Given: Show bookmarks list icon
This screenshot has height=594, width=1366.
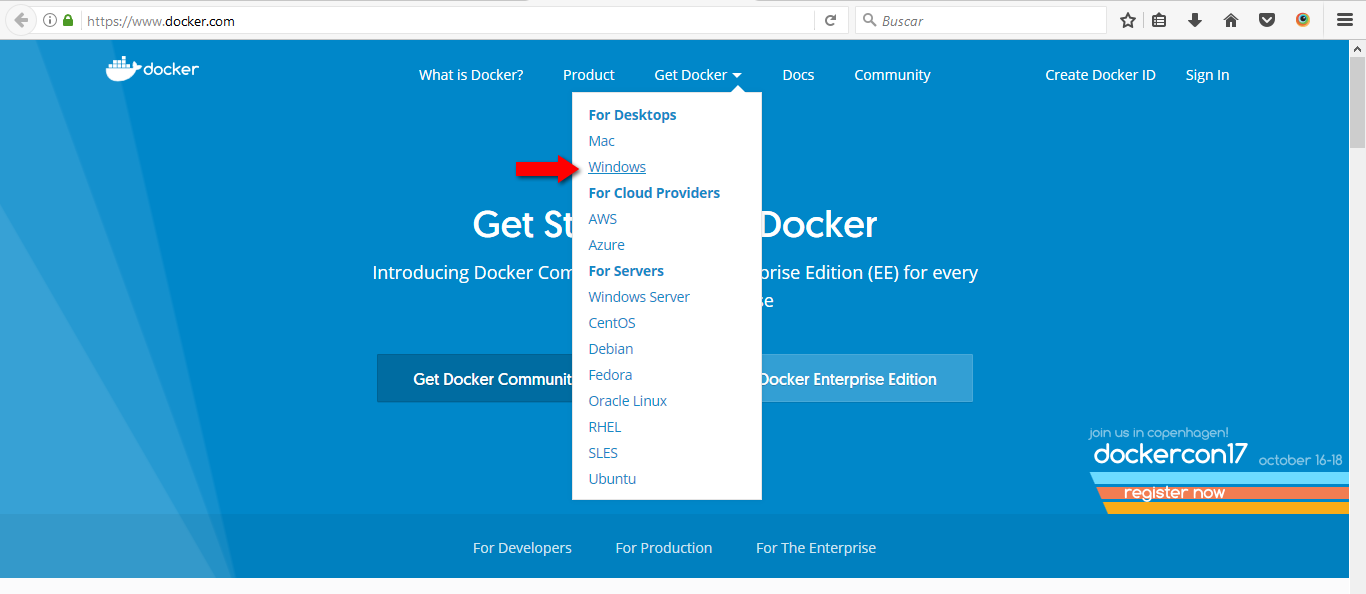Looking at the screenshot, I should [1159, 20].
